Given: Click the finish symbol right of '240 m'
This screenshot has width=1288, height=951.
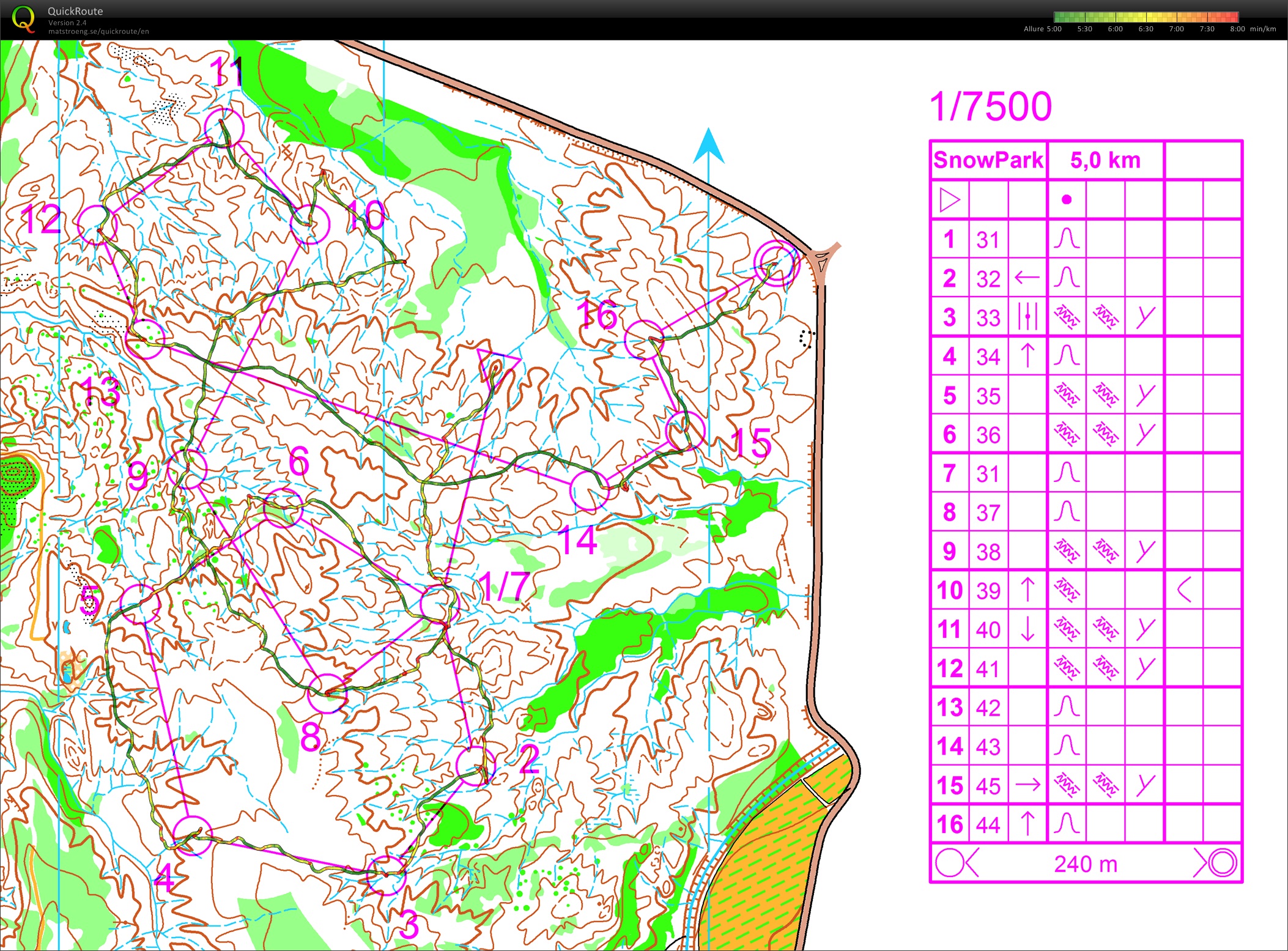Looking at the screenshot, I should click(1215, 864).
